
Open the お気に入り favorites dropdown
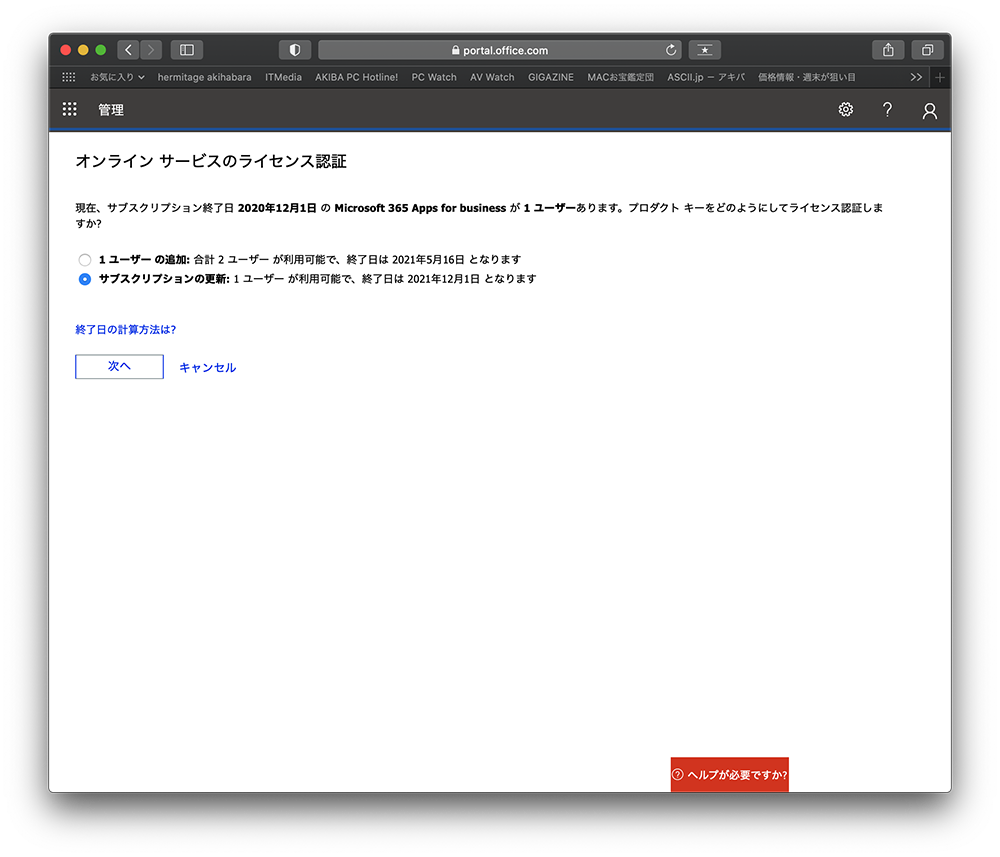117,77
